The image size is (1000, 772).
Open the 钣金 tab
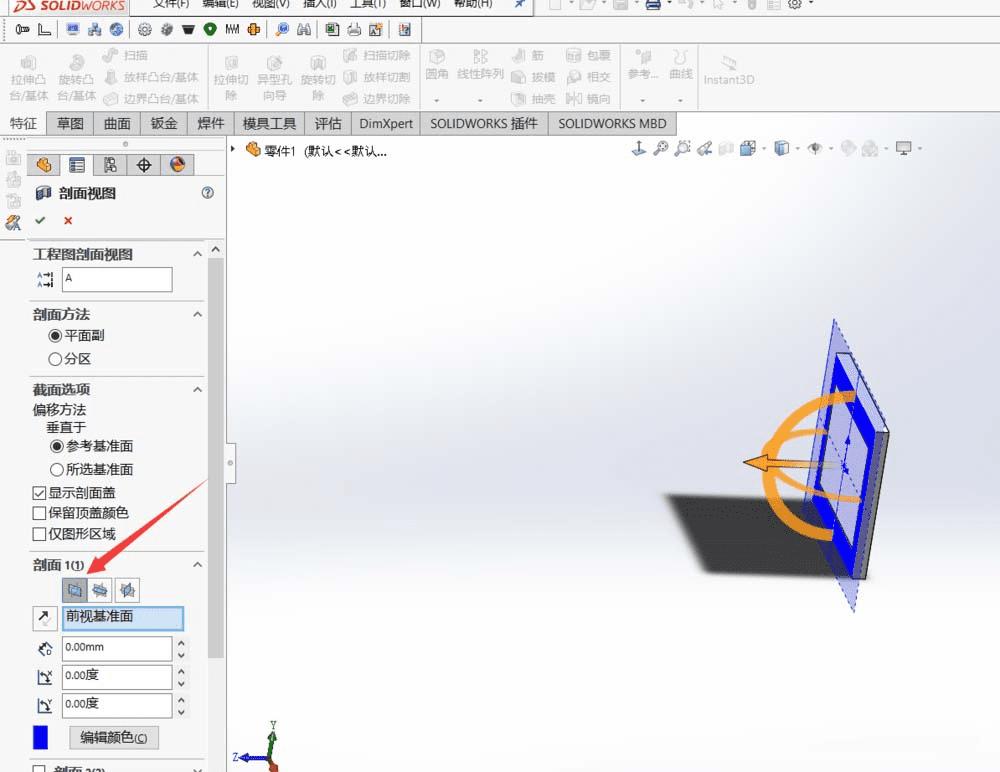coord(164,124)
